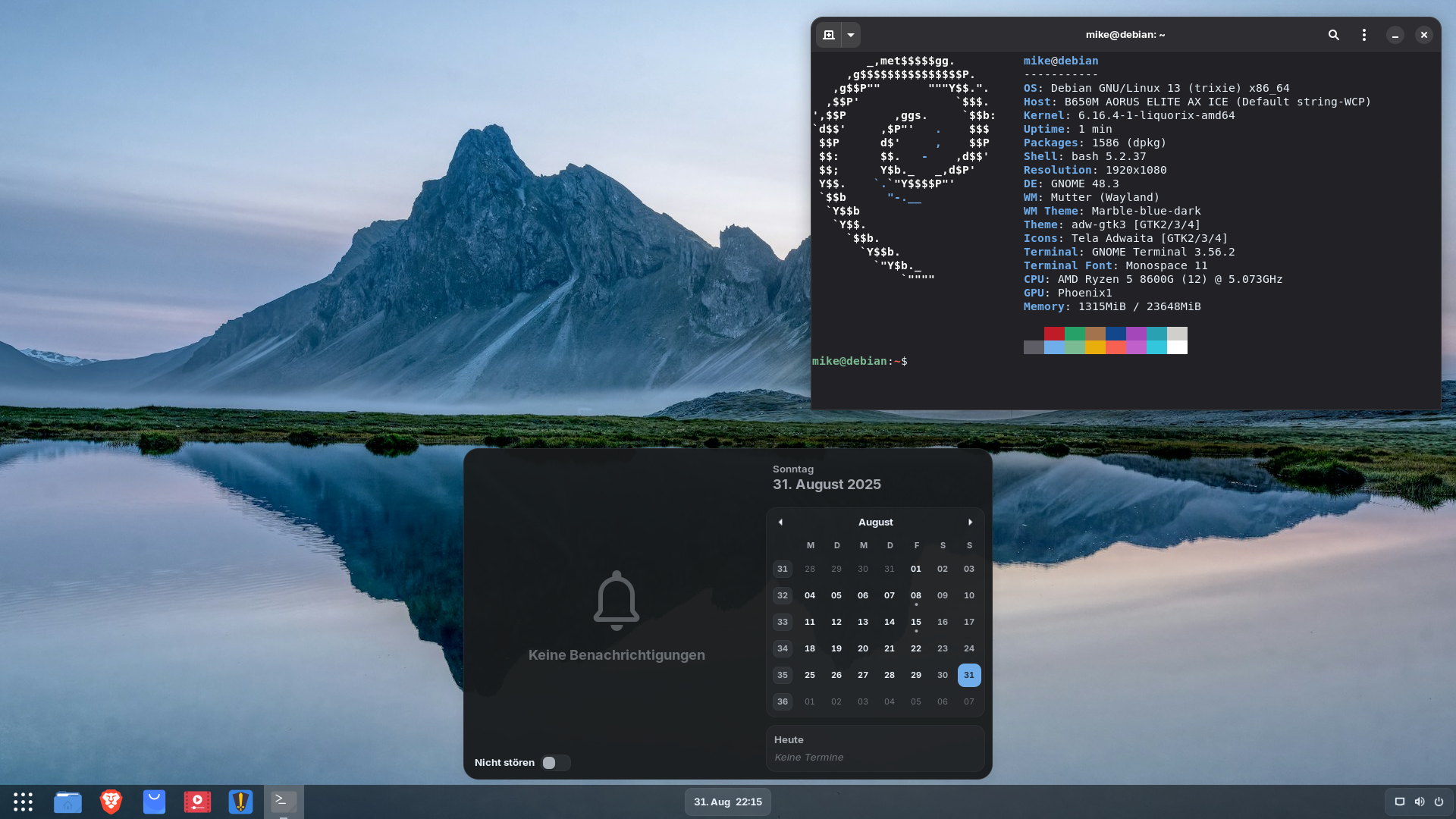The width and height of the screenshot is (1456, 819).
Task: Click the Terminal icon in the dock
Action: tap(284, 801)
